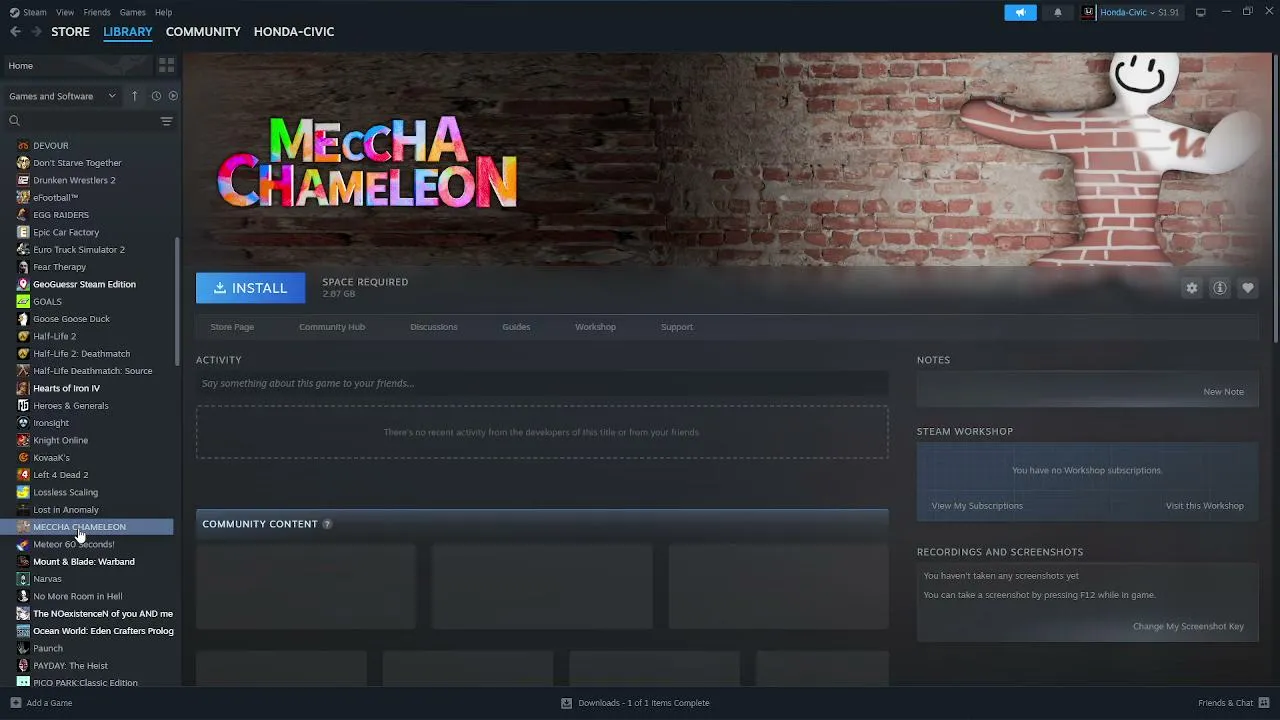The height and width of the screenshot is (720, 1280).
Task: Open game settings gear for MECCHA CHAMELEON
Action: (1192, 288)
